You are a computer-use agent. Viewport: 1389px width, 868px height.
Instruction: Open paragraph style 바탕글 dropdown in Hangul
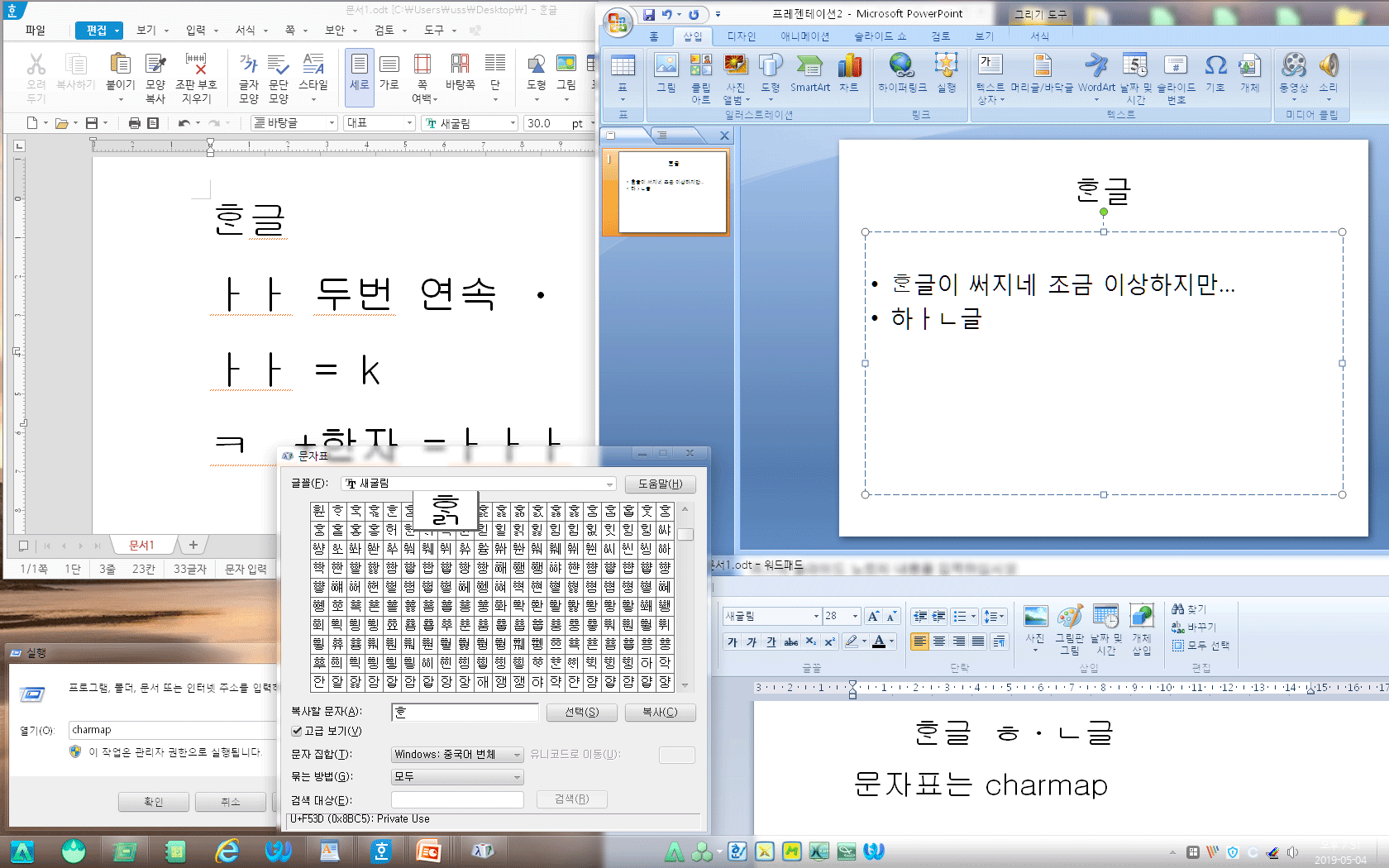click(x=332, y=123)
